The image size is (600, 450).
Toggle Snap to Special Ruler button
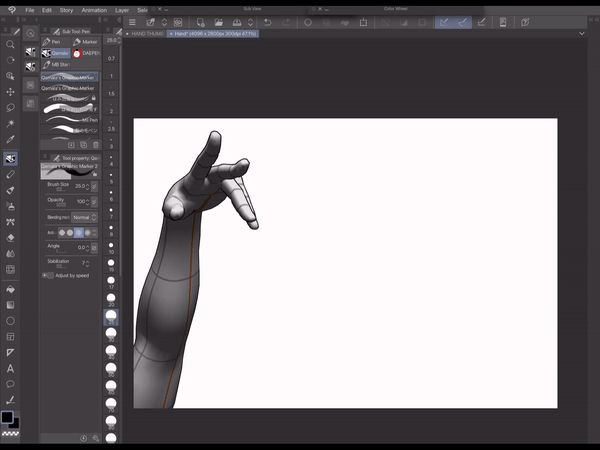tap(462, 23)
